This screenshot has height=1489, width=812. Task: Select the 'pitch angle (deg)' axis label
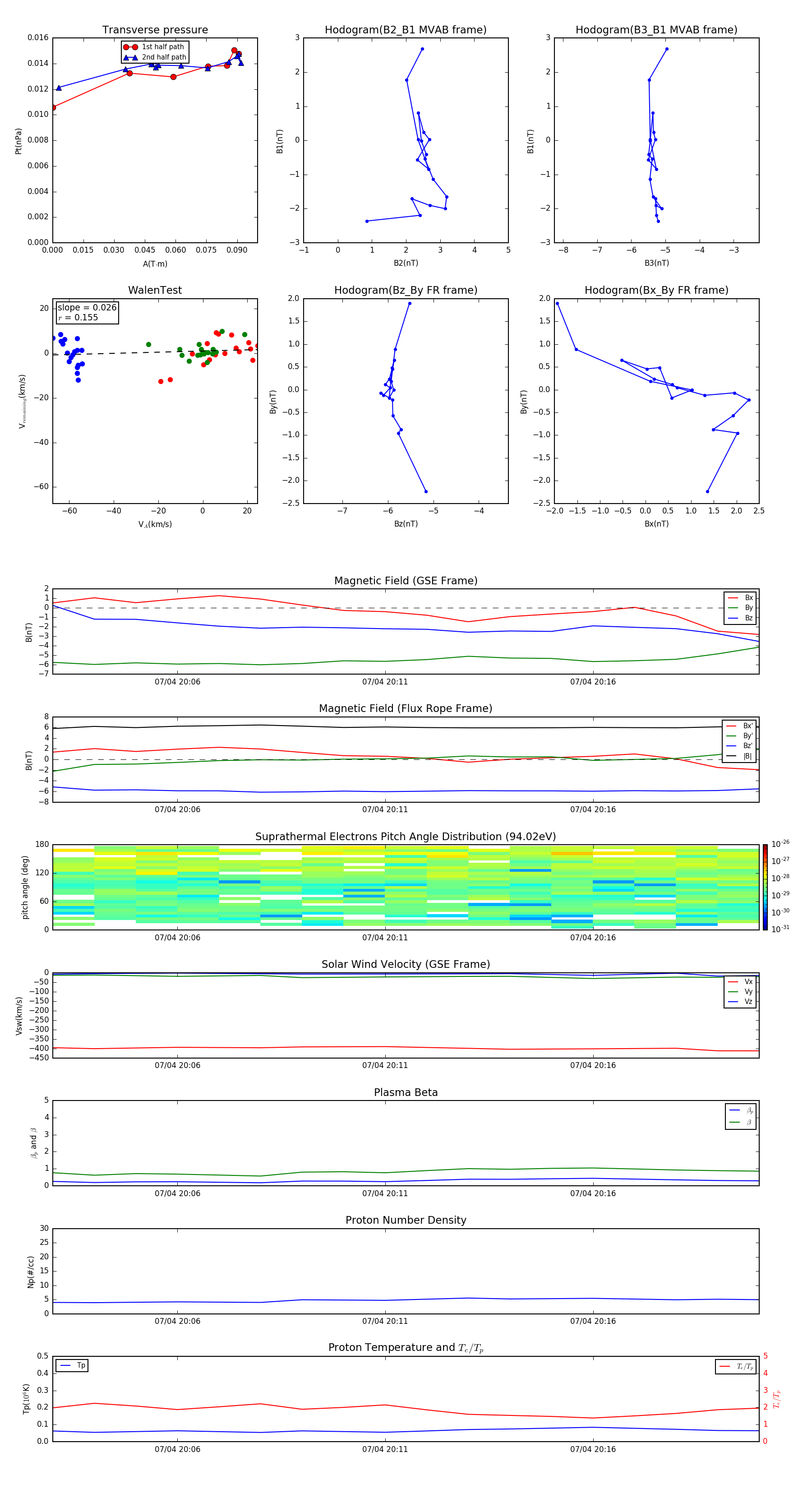coord(25,887)
